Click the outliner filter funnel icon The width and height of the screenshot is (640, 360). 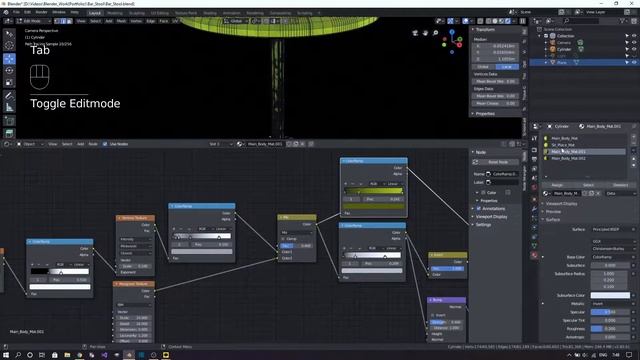click(622, 21)
